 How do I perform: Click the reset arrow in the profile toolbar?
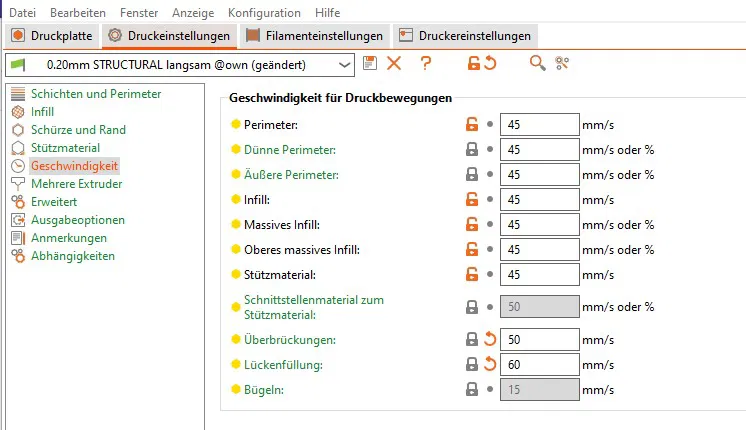(x=490, y=64)
